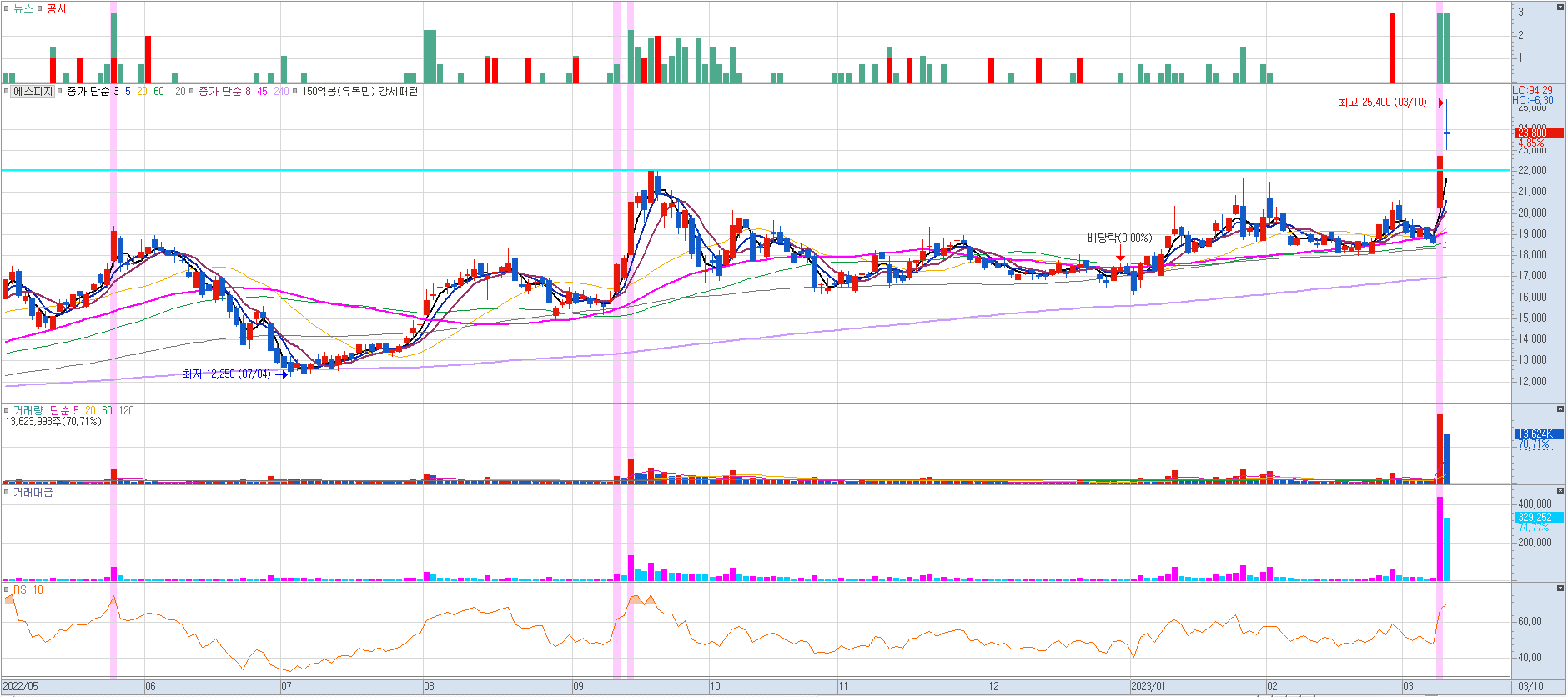Viewport: 1568px width, 697px height.
Task: Select the gray 120-period price average label
Action: (x=178, y=91)
